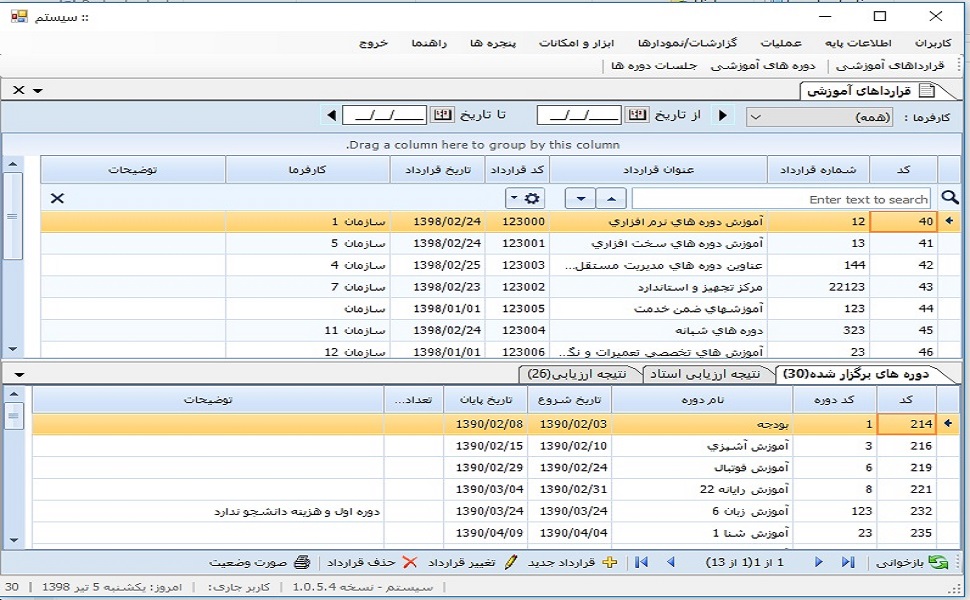Viewport: 970px width, 600px height.
Task: Go to the previous record in the navigator
Action: [x=671, y=562]
